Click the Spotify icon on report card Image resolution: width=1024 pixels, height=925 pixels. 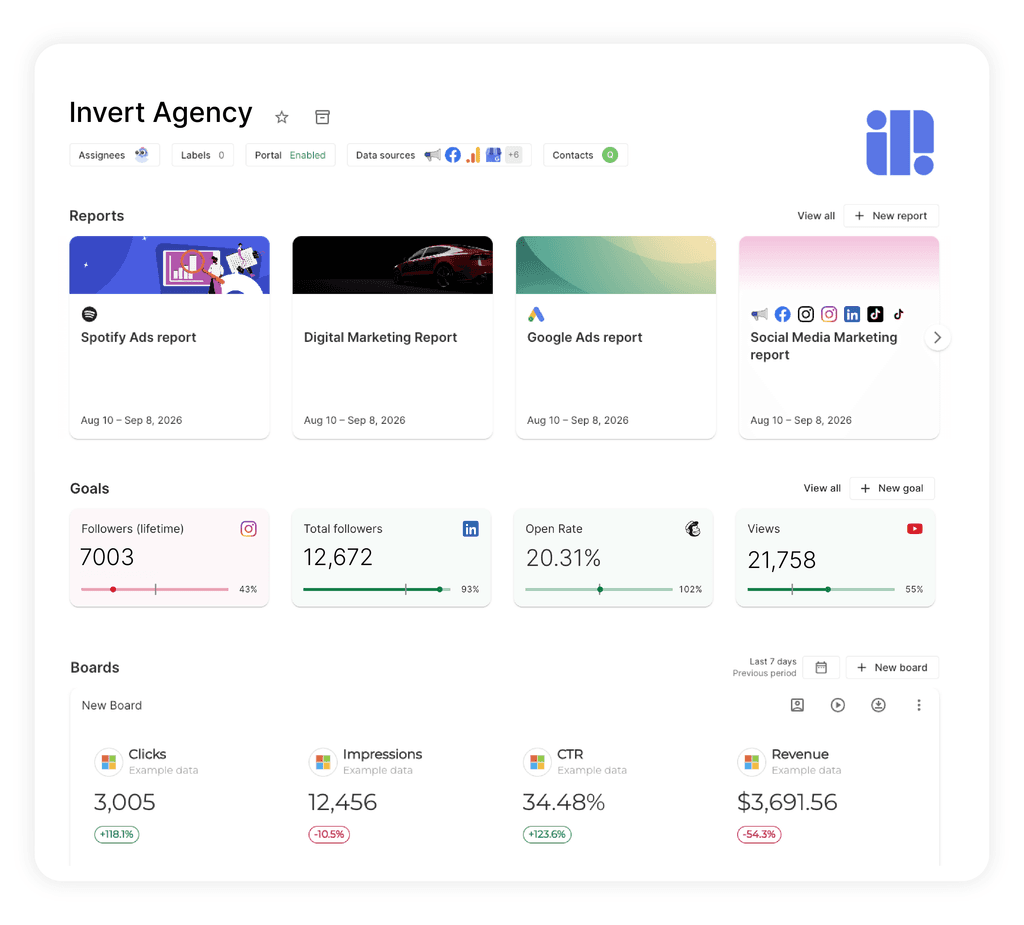(x=89, y=314)
